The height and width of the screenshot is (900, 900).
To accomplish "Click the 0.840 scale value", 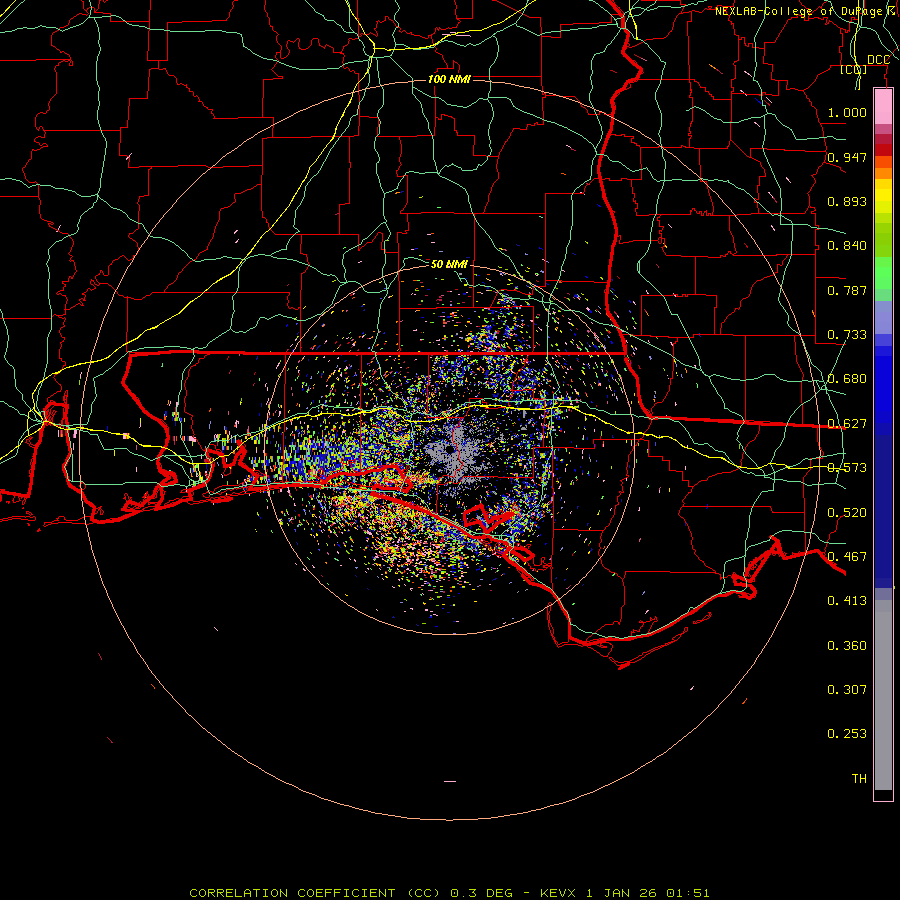I will click(847, 246).
